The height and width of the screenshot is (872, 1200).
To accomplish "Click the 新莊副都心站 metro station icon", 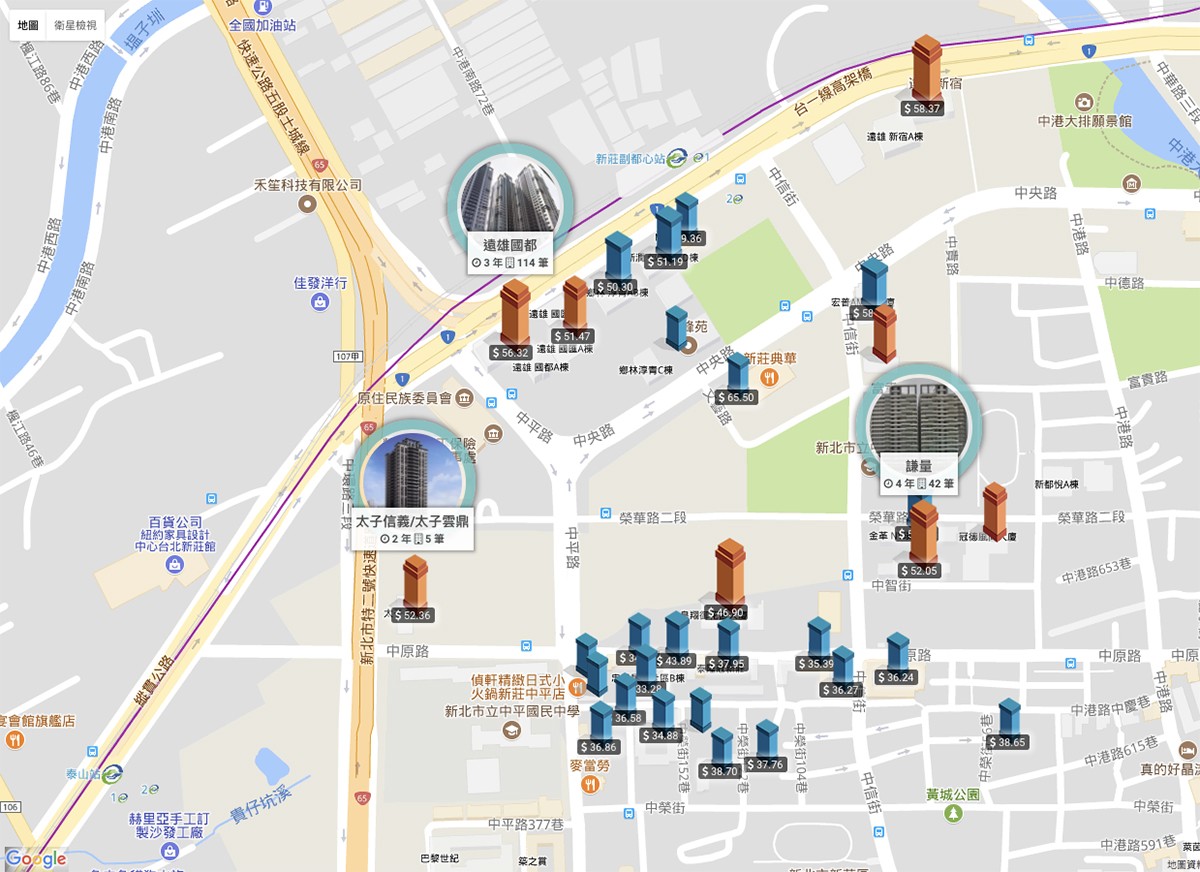I will click(x=678, y=157).
